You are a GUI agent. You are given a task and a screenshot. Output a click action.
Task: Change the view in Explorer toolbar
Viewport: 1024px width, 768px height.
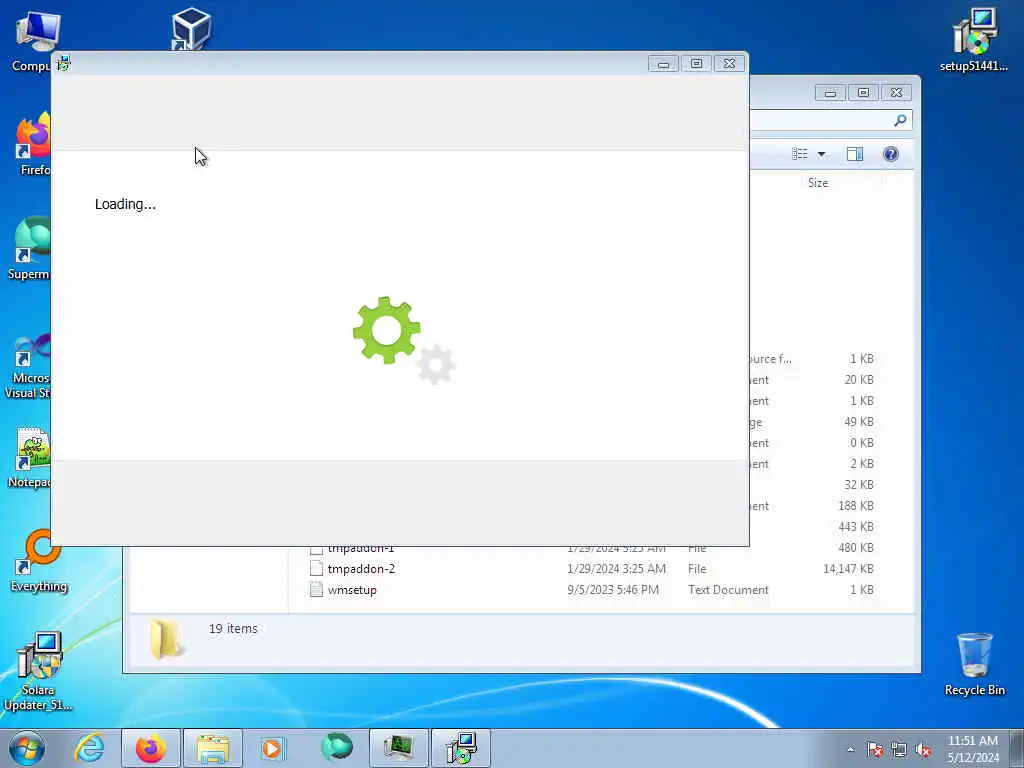pos(800,154)
